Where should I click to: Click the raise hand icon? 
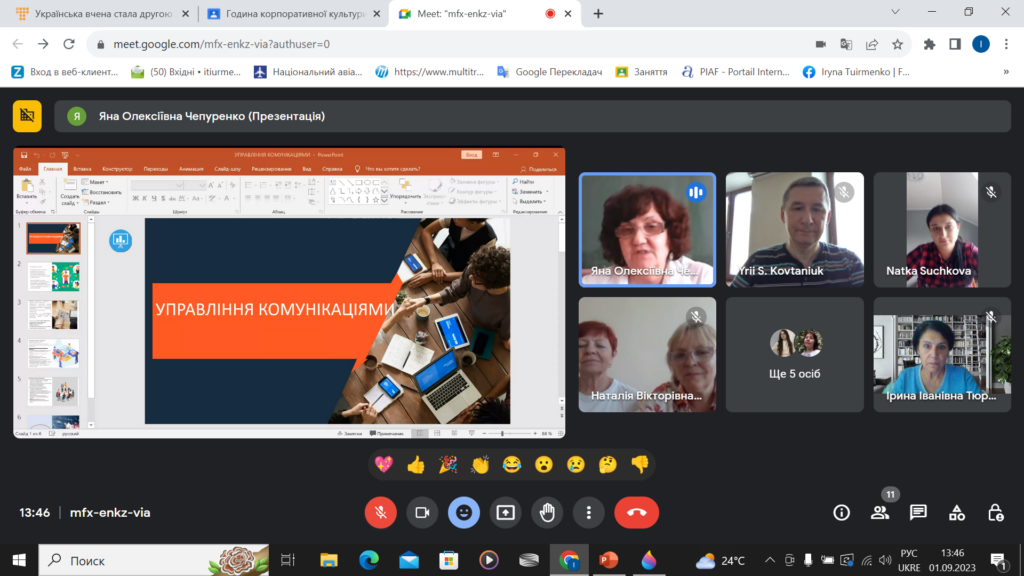(547, 512)
